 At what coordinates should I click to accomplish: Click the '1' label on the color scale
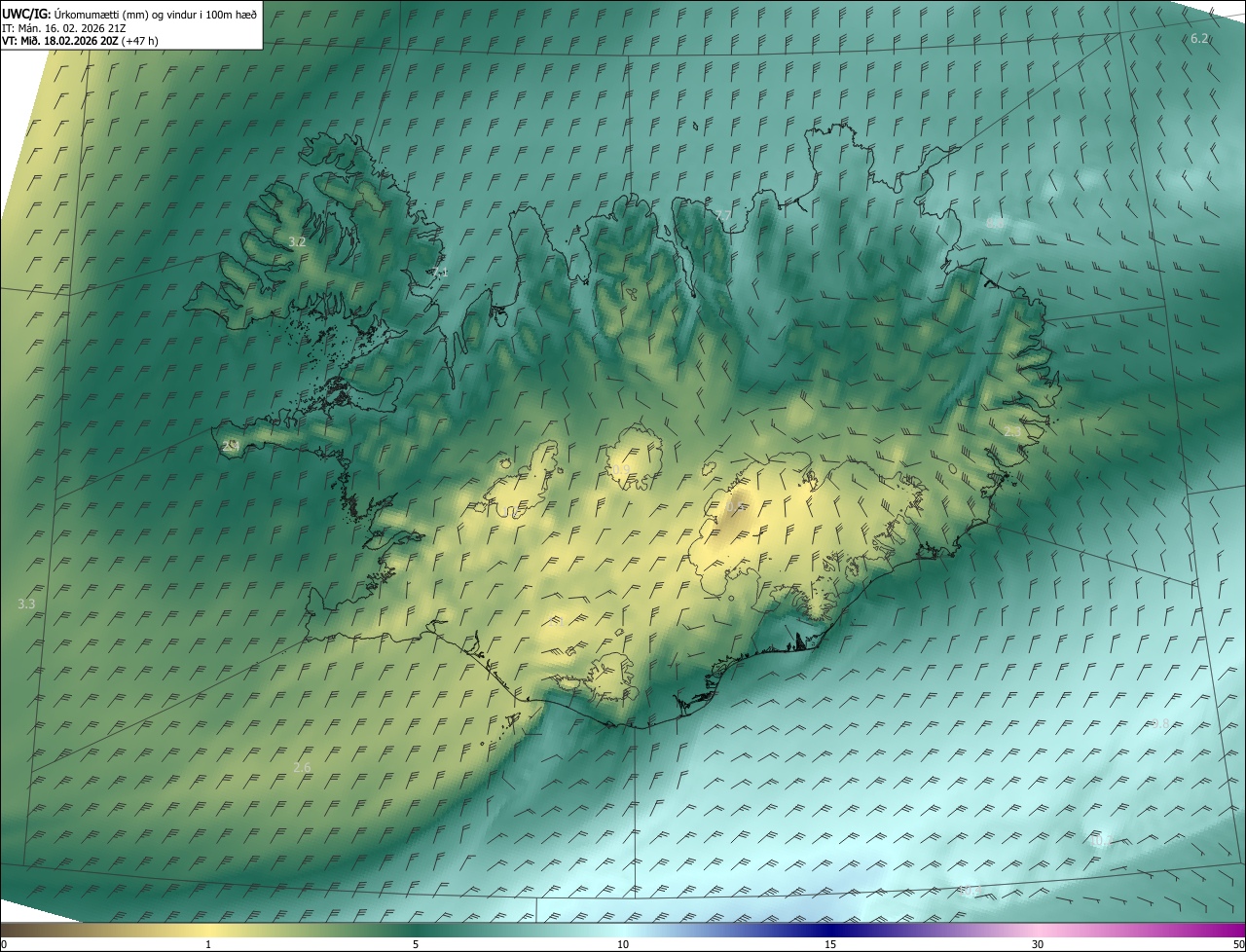pyautogui.click(x=208, y=944)
